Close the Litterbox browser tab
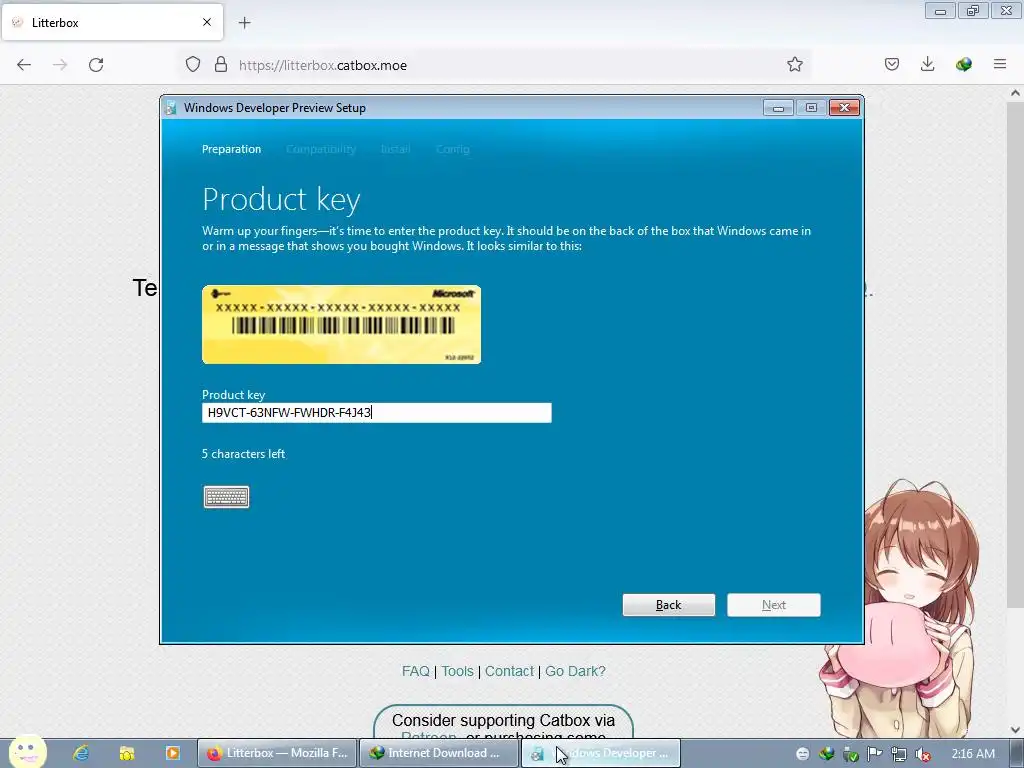 coord(207,22)
